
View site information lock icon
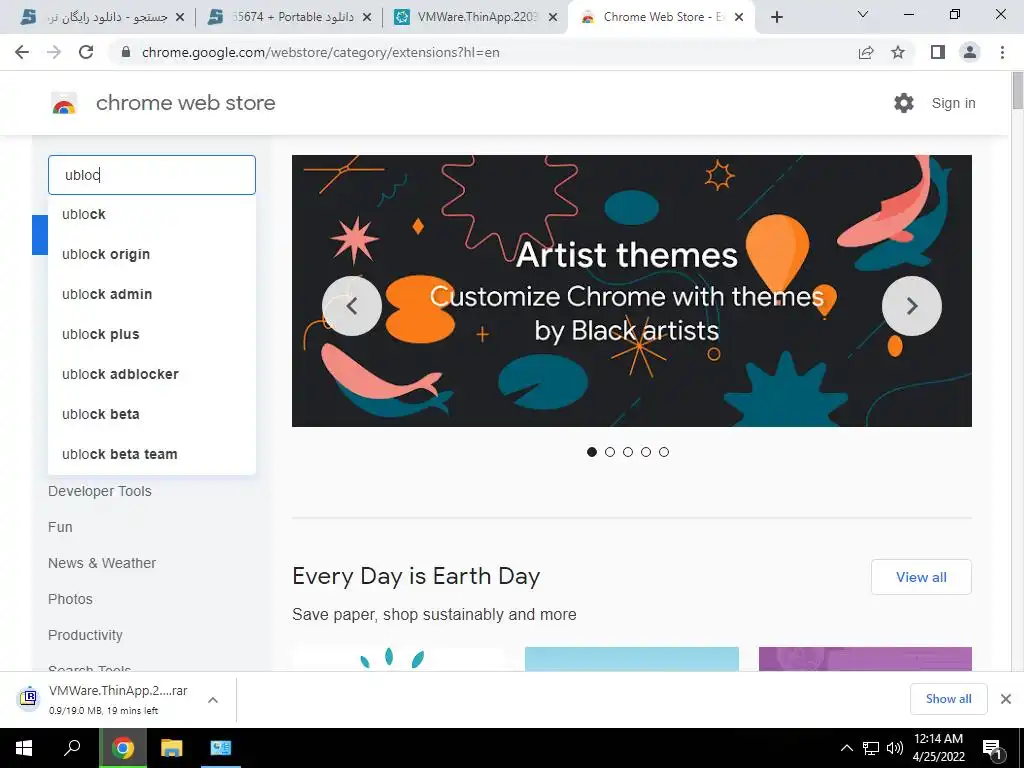click(x=126, y=52)
